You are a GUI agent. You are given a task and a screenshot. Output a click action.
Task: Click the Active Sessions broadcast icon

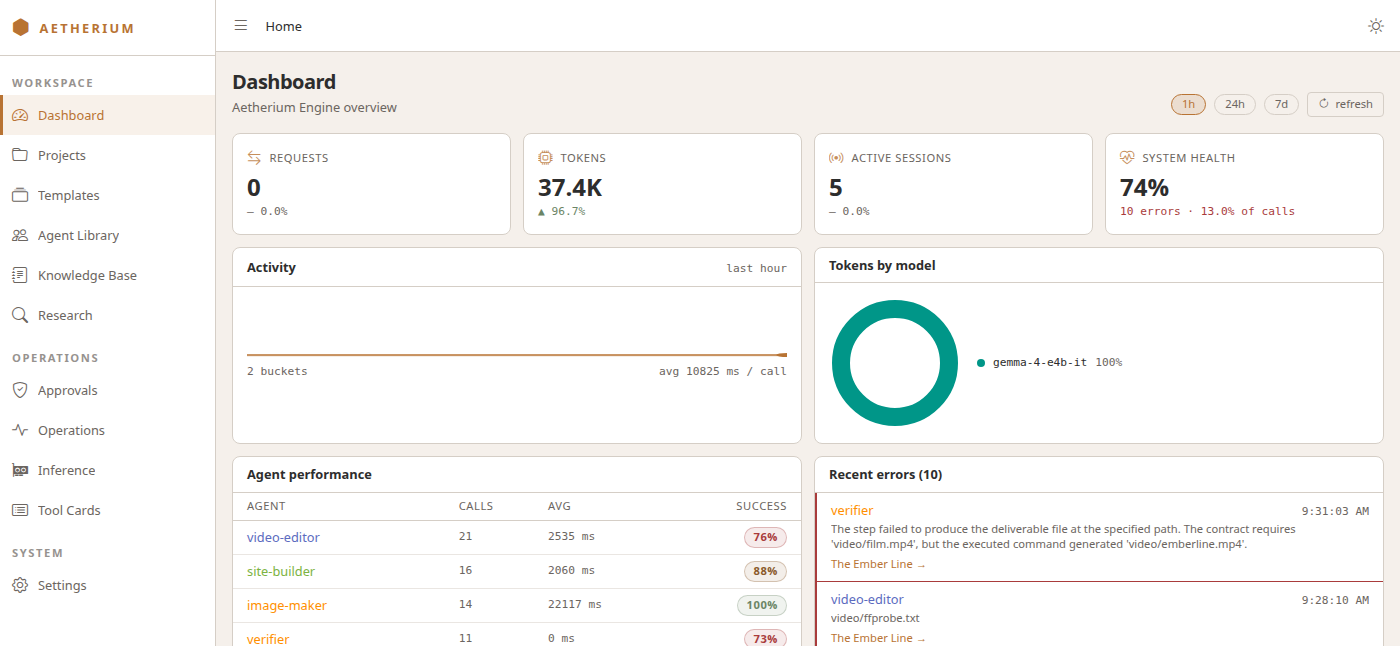836,158
